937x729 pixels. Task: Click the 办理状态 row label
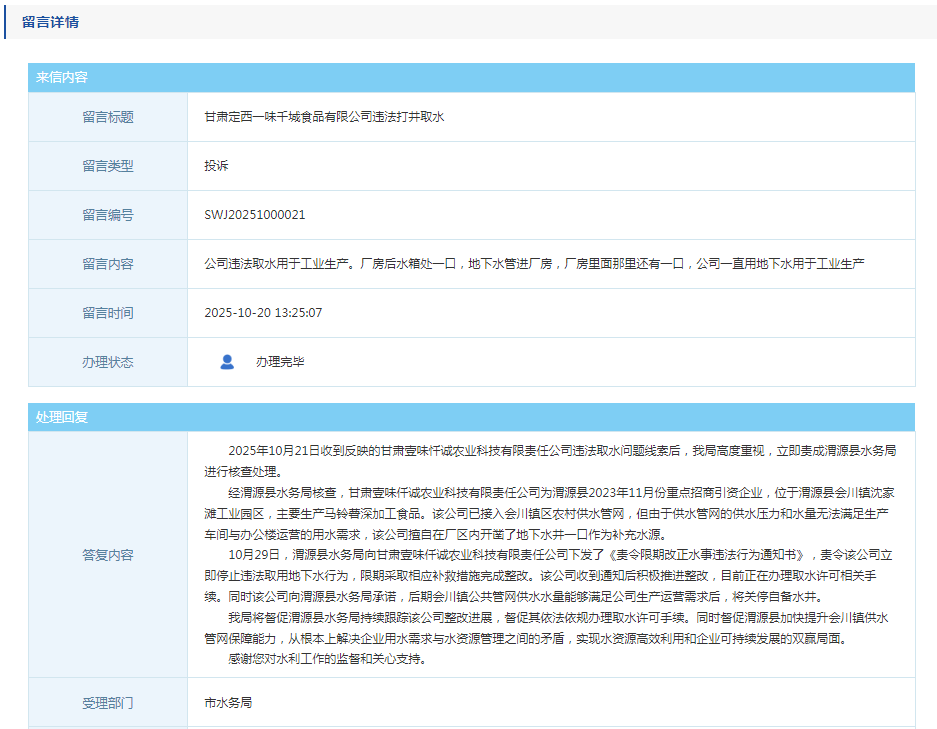tap(108, 362)
